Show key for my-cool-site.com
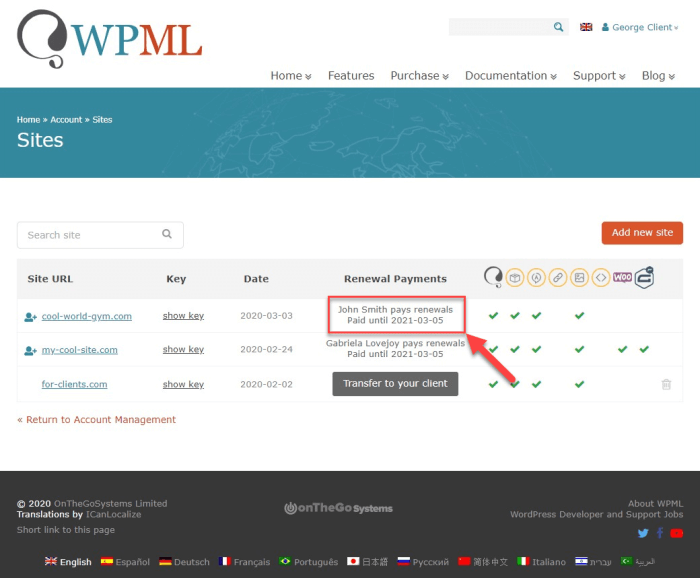This screenshot has width=700, height=578. [183, 349]
